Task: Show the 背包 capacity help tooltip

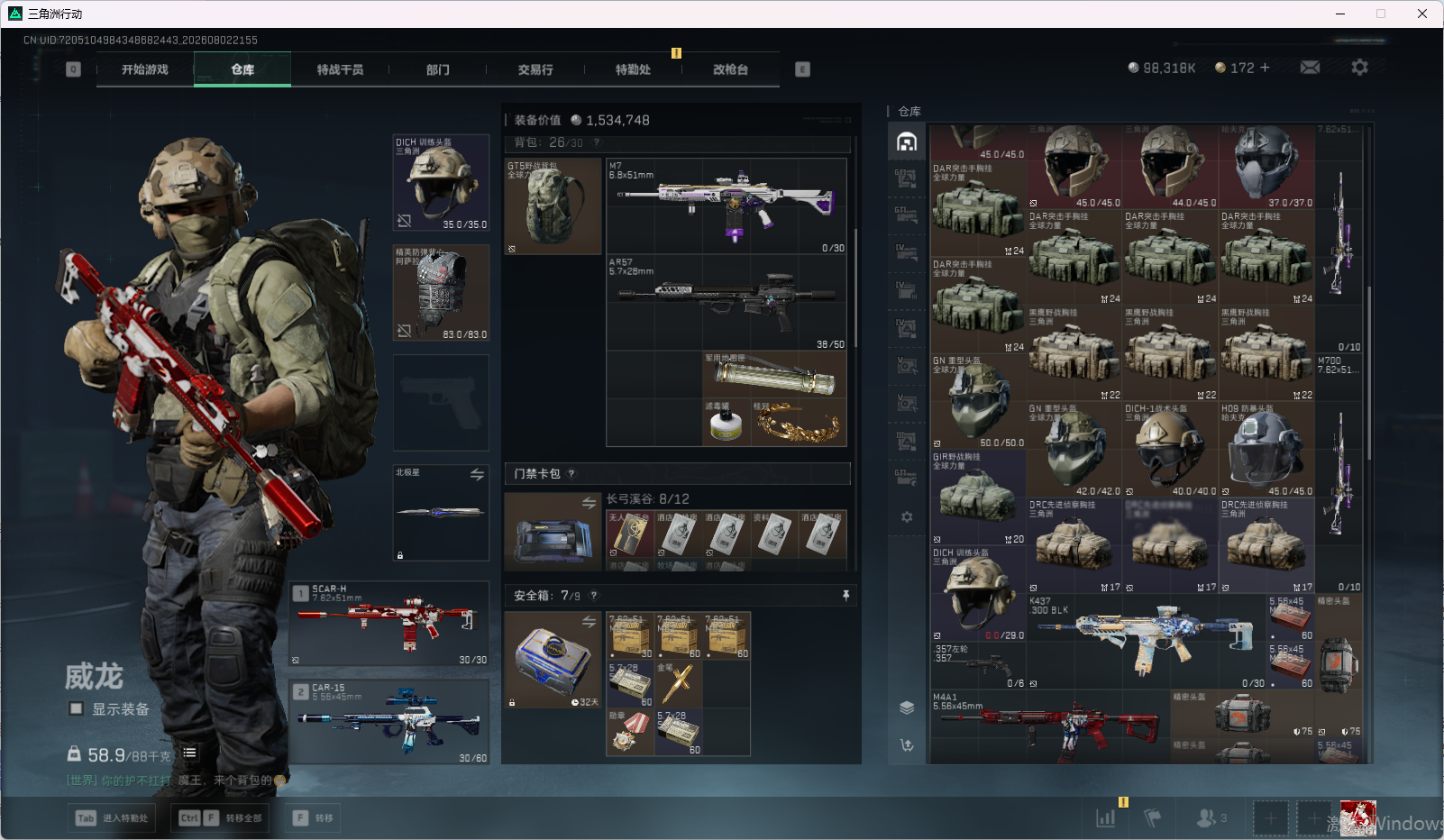Action: click(x=597, y=142)
